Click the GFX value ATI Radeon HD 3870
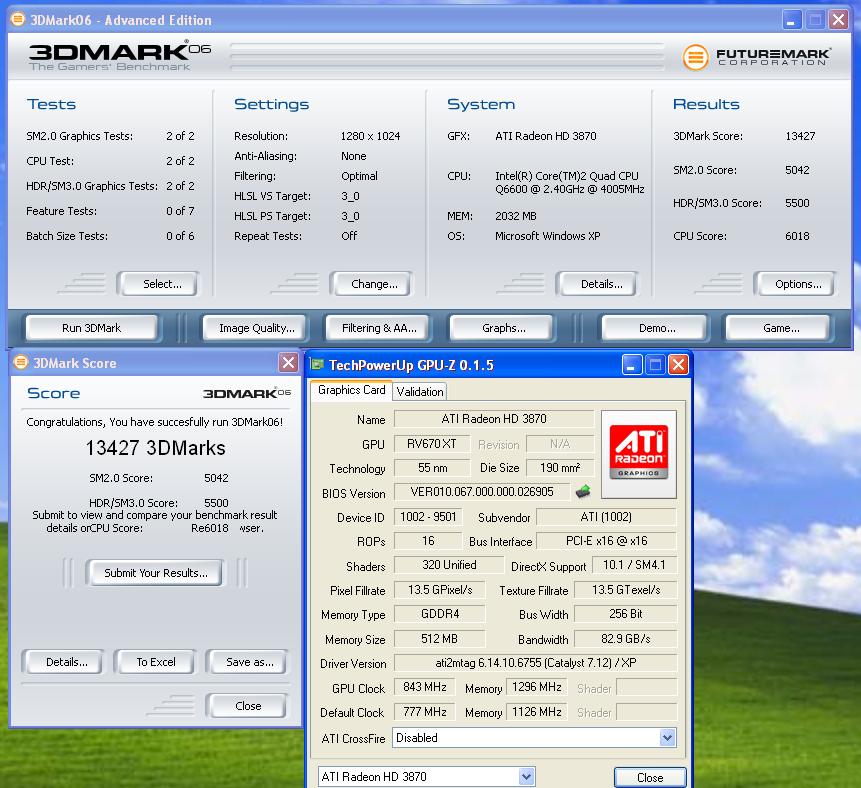Image resolution: width=861 pixels, height=788 pixels. (x=545, y=136)
